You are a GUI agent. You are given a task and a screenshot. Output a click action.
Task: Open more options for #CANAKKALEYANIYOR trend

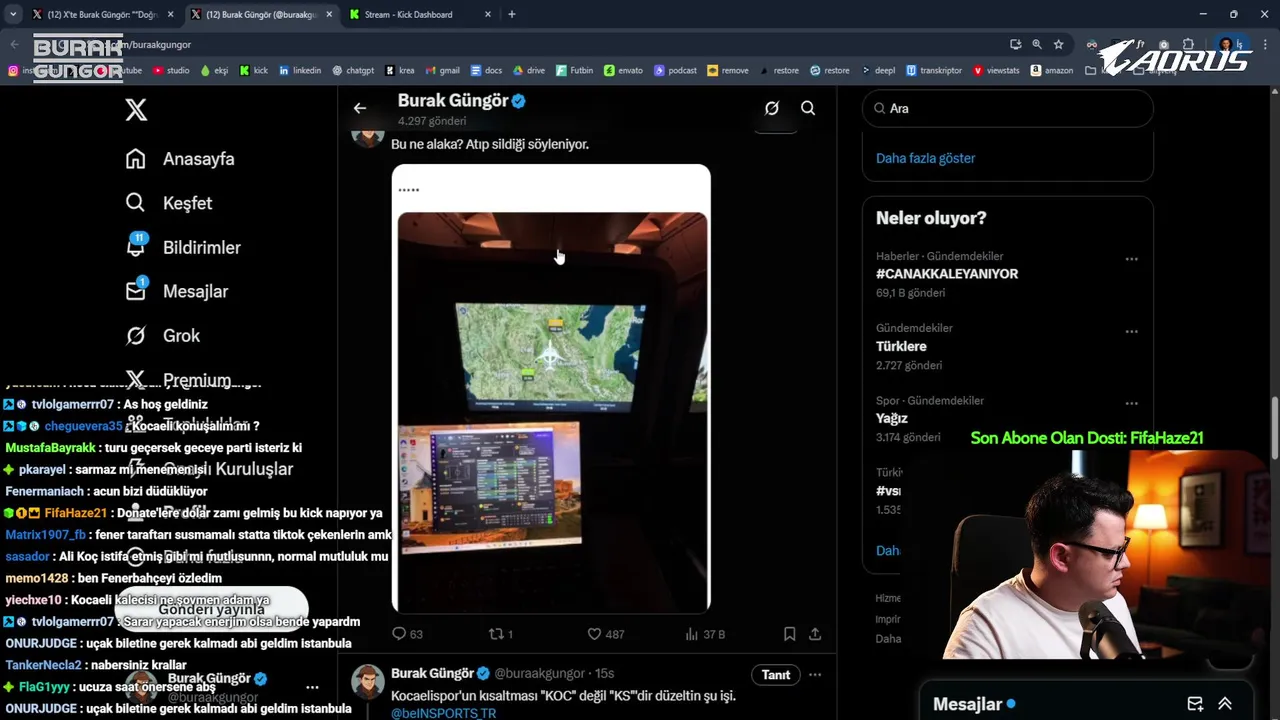pos(1131,259)
